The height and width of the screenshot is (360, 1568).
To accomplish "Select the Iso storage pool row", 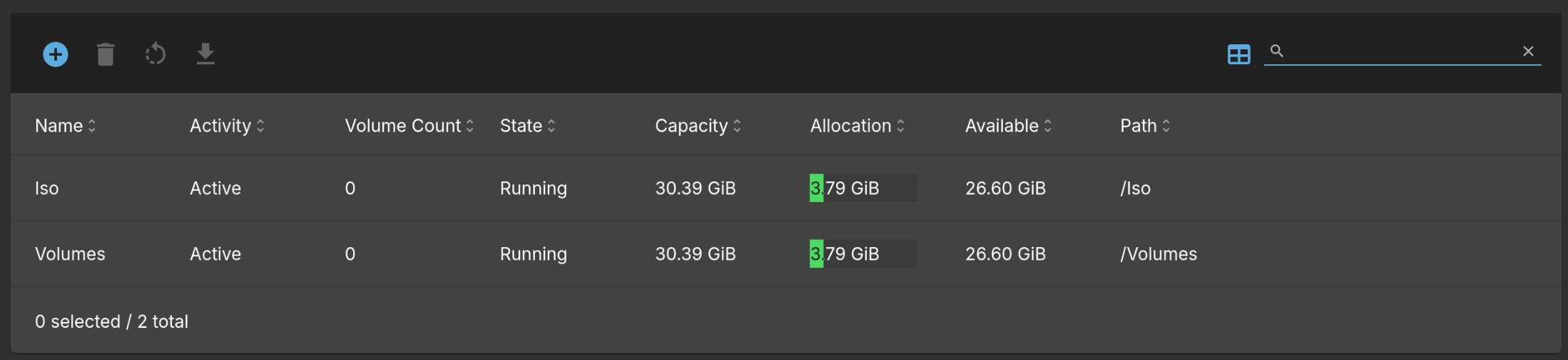I will pyautogui.click(x=47, y=189).
